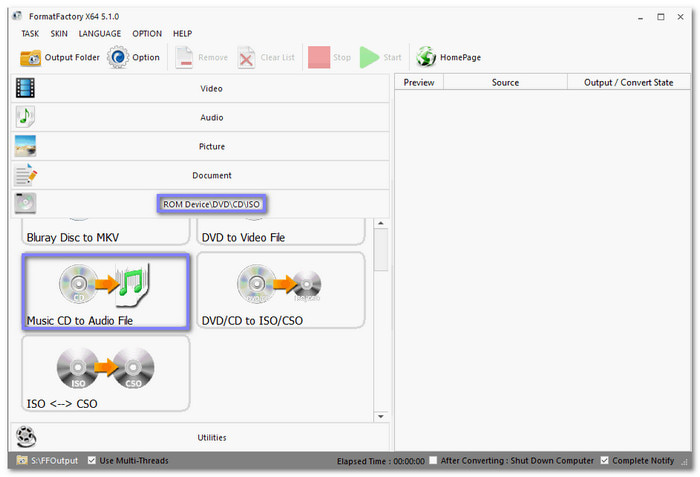Screen dimensions: 700x477
Task: Open the SKIN menu
Action: coord(59,33)
